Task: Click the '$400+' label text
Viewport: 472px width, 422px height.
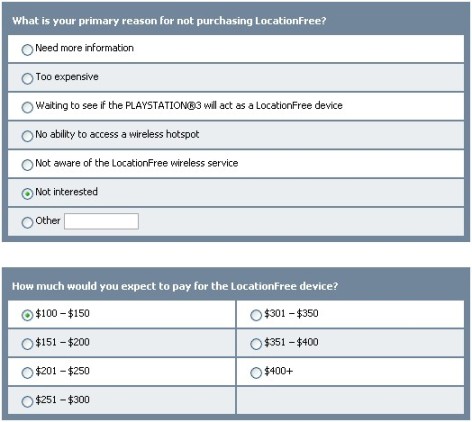Action: click(278, 371)
